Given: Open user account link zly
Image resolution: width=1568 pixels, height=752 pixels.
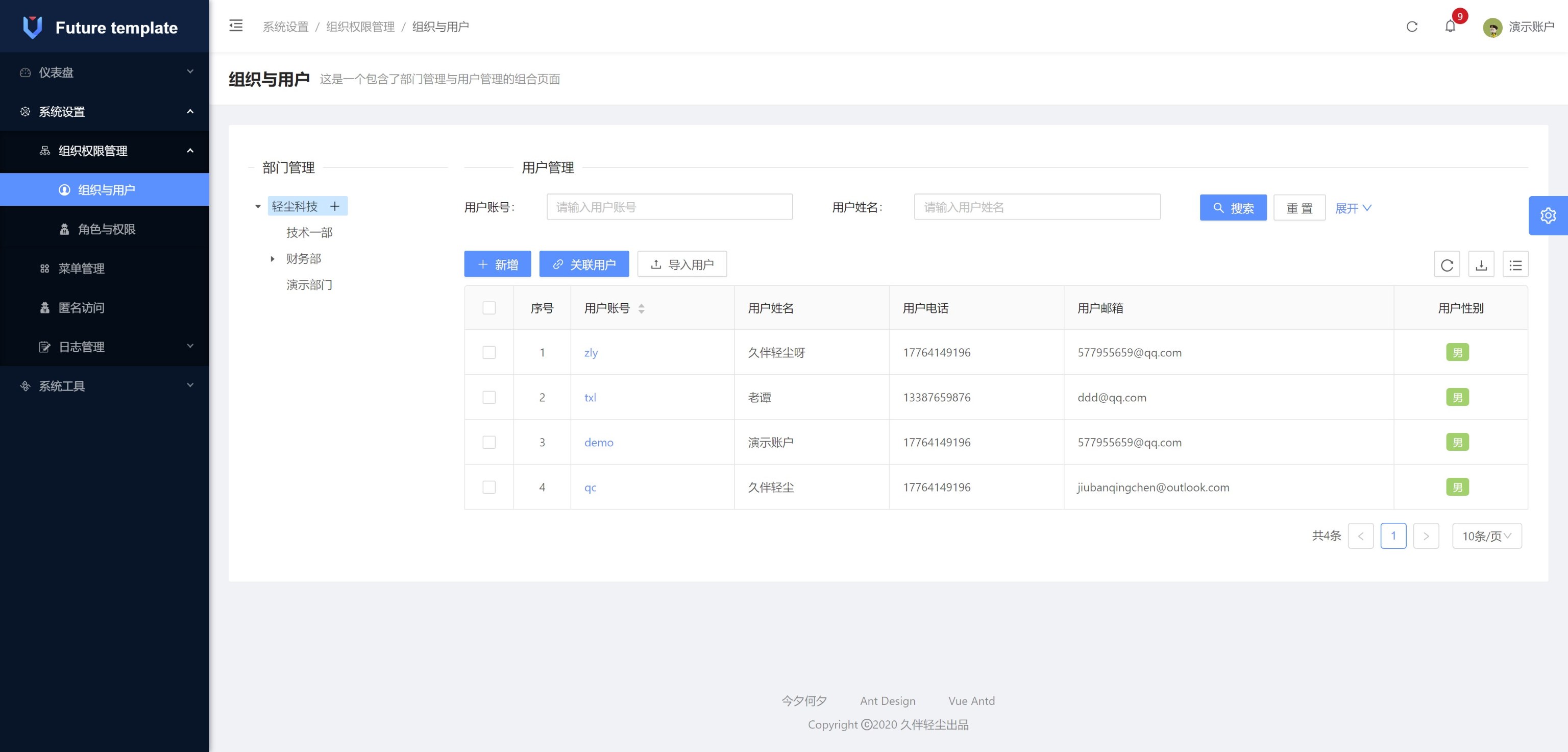Looking at the screenshot, I should [x=591, y=353].
